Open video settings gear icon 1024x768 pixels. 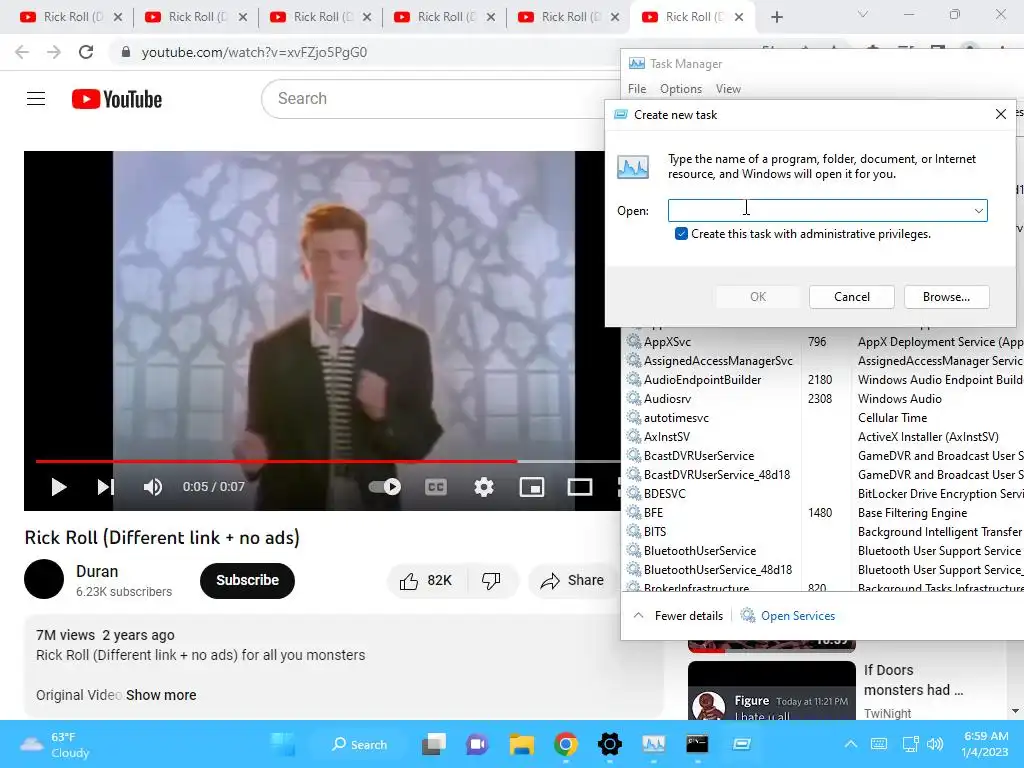pos(484,487)
